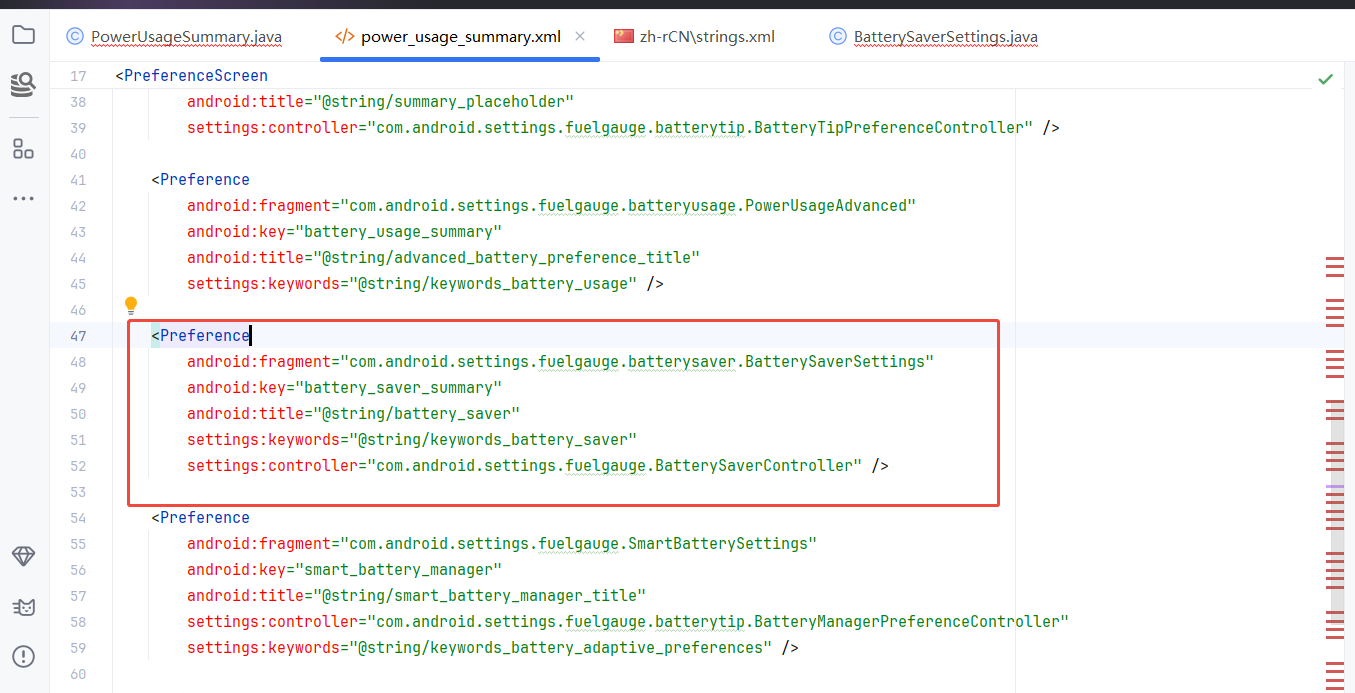Click the yellow light bulb intention icon
1355x693 pixels.
(130, 305)
